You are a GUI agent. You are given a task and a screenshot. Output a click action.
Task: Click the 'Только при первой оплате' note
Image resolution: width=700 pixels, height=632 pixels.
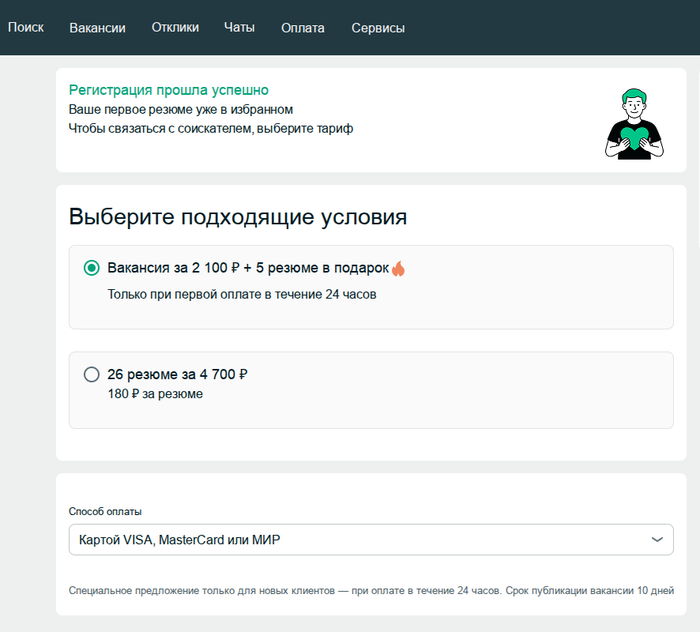tap(241, 295)
